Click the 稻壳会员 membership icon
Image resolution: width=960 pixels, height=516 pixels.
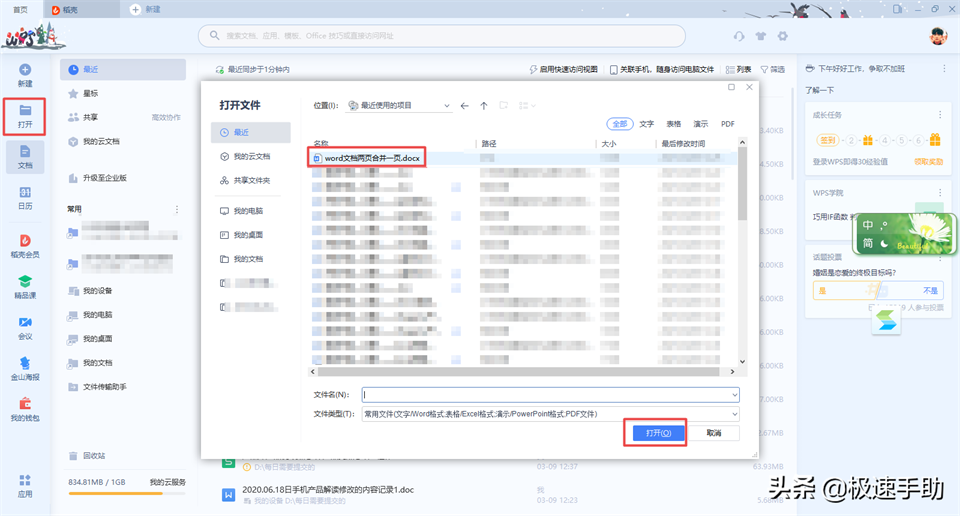pos(25,245)
